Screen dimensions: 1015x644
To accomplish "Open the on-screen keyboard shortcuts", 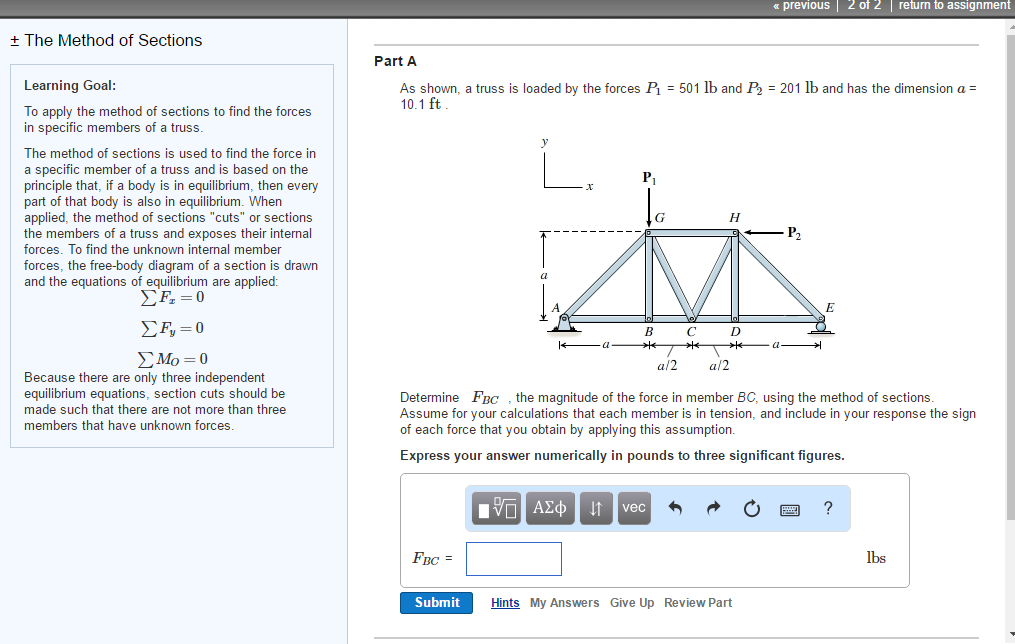I will [x=789, y=509].
